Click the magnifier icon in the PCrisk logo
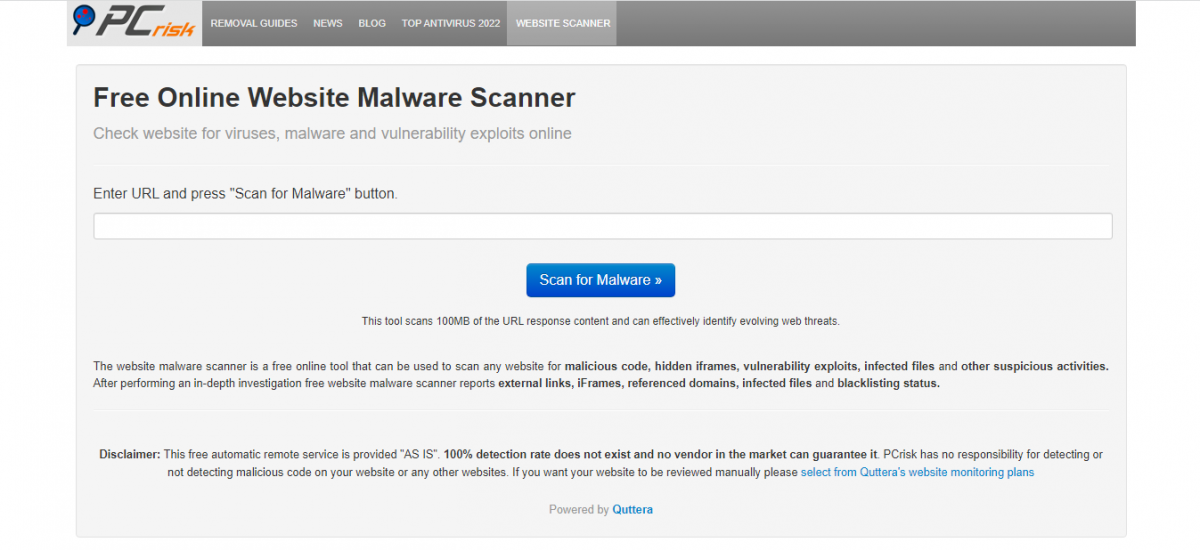Image resolution: width=1200 pixels, height=550 pixels. coord(84,18)
